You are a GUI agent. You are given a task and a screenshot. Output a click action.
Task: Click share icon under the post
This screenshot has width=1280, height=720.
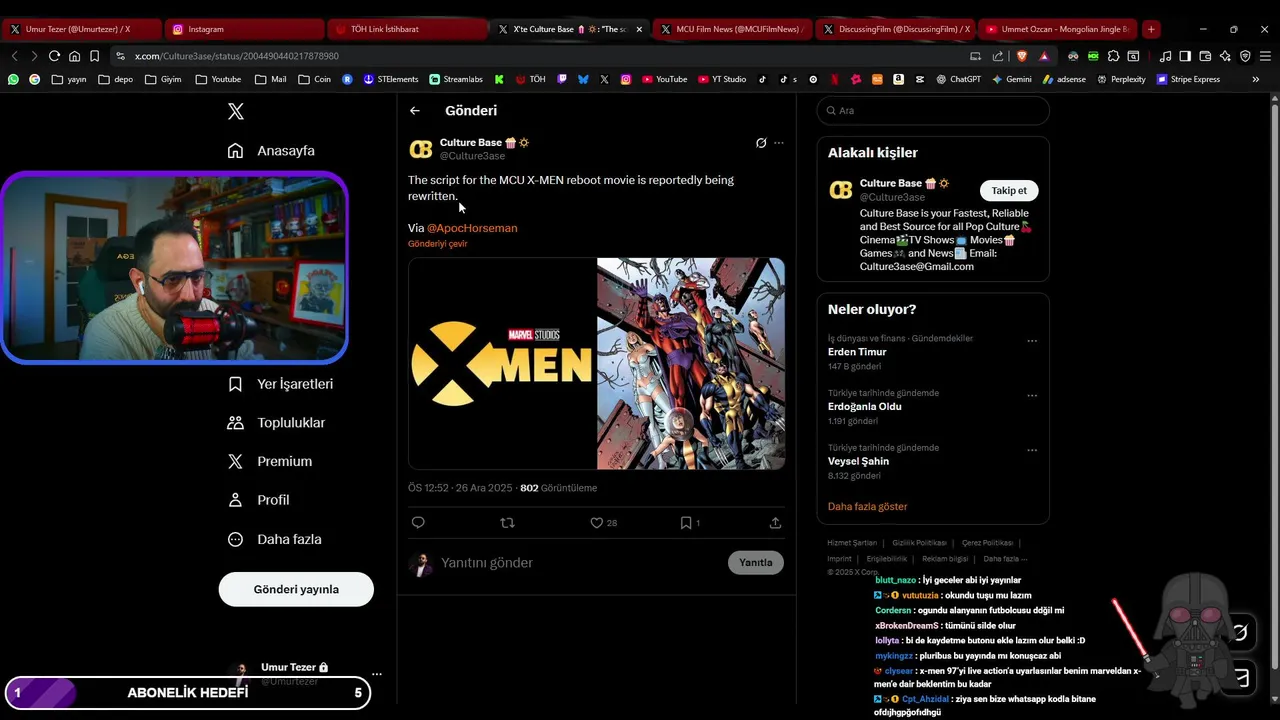click(775, 523)
